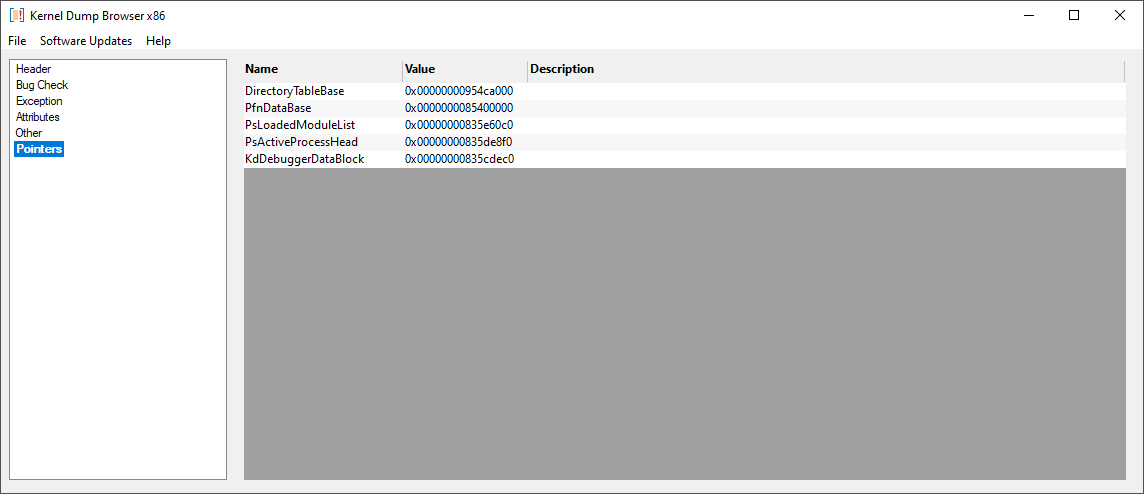
Task: Maximize the Kernel Dump Browser window
Action: pyautogui.click(x=1074, y=15)
